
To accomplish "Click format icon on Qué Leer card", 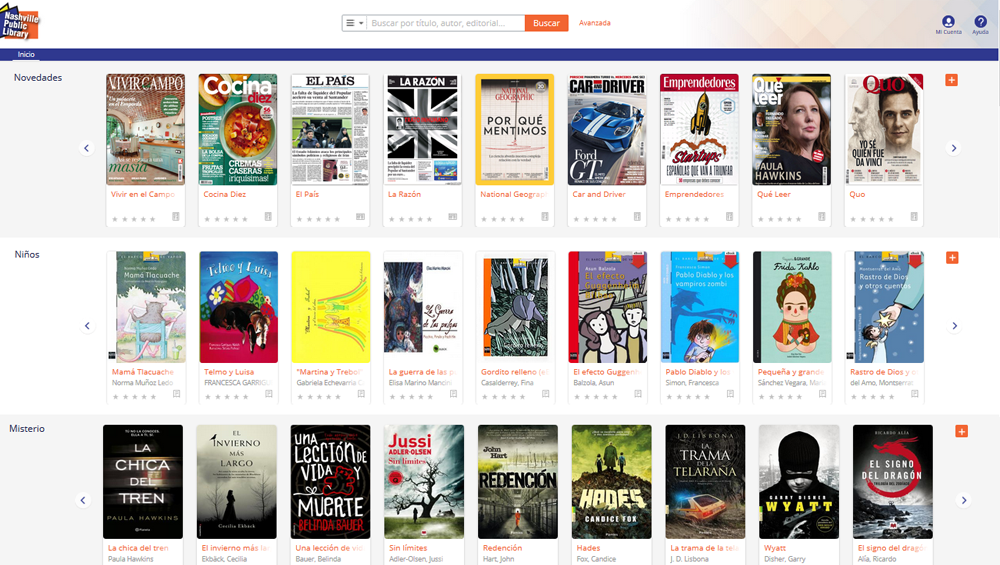I will coord(821,217).
